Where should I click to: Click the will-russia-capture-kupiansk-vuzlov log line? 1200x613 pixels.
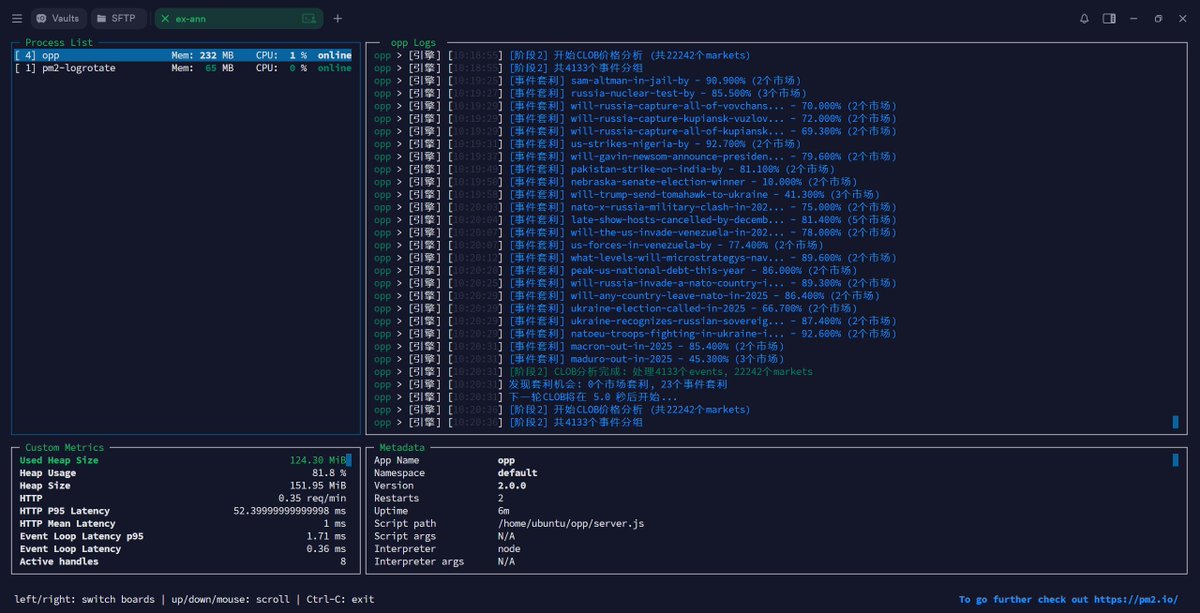tap(634, 118)
